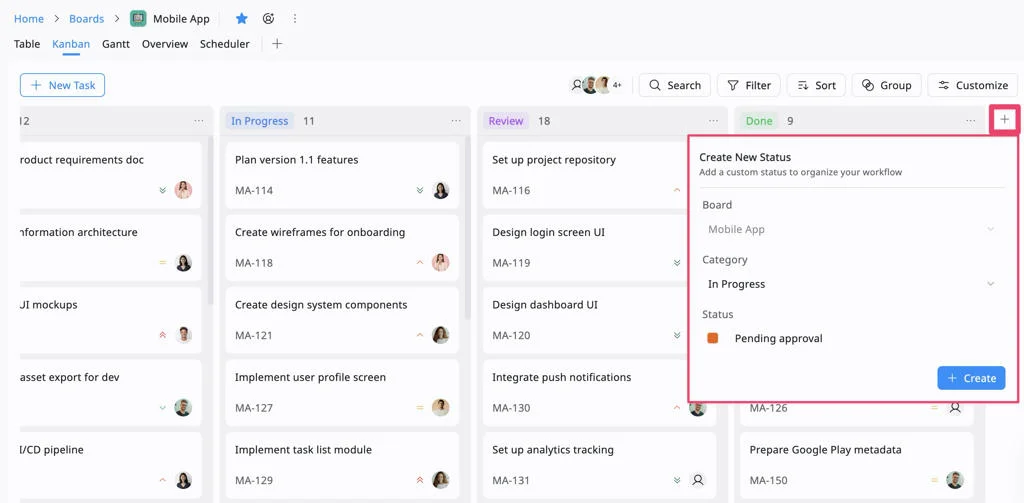Open the In Progress column three-dot menu
The image size is (1024, 503).
click(x=456, y=121)
